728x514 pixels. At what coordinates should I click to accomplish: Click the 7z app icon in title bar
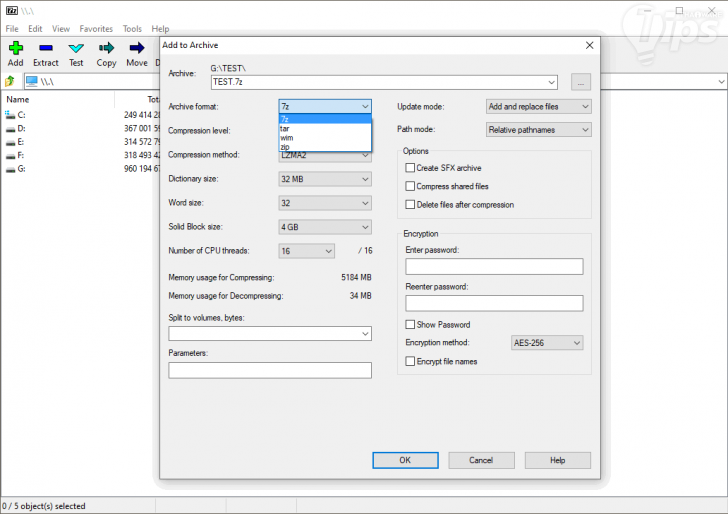(12, 10)
